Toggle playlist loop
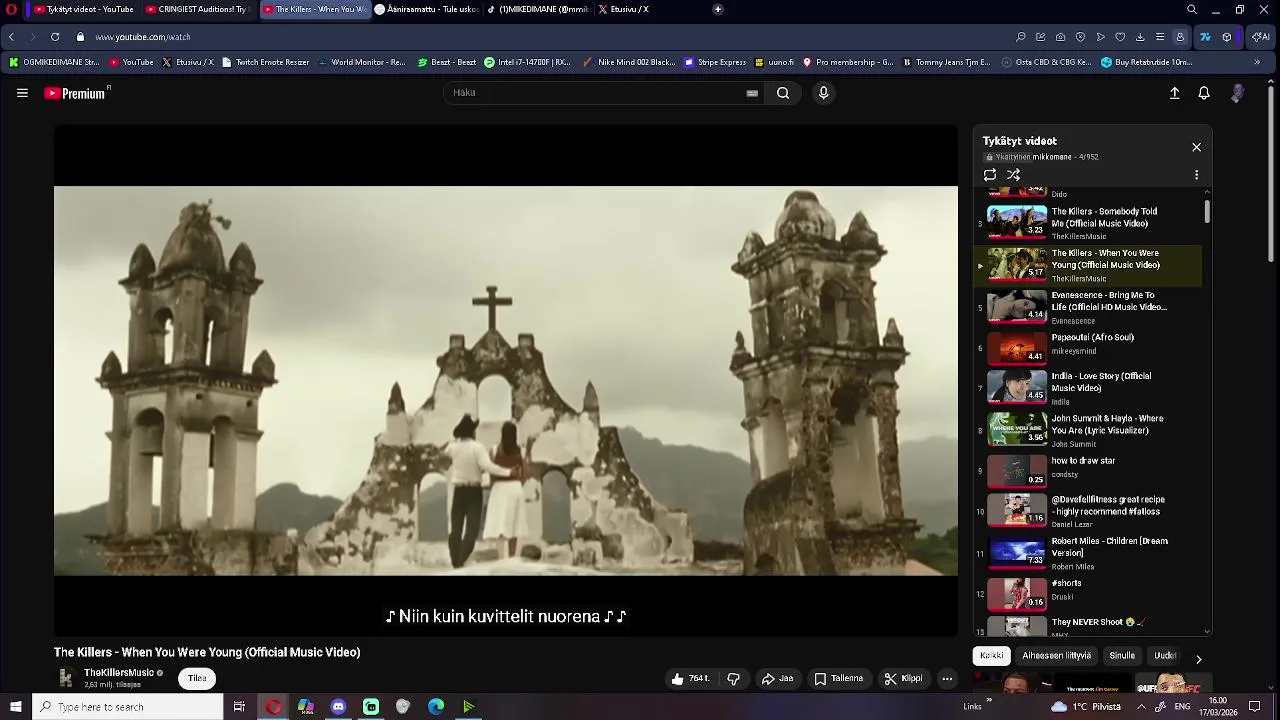 990,175
